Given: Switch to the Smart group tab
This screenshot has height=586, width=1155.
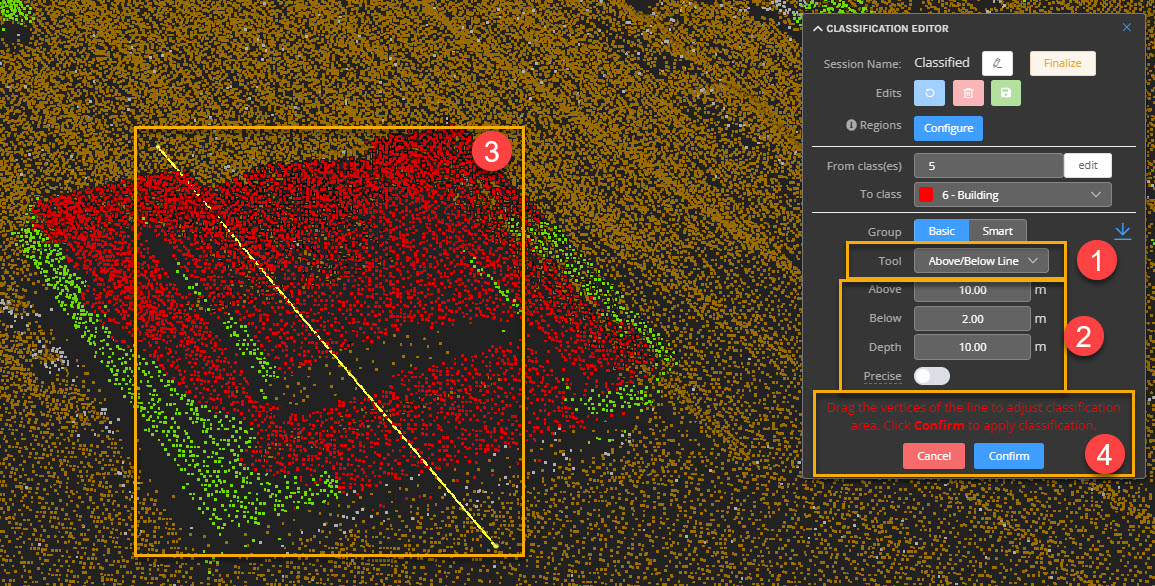Looking at the screenshot, I should 997,230.
